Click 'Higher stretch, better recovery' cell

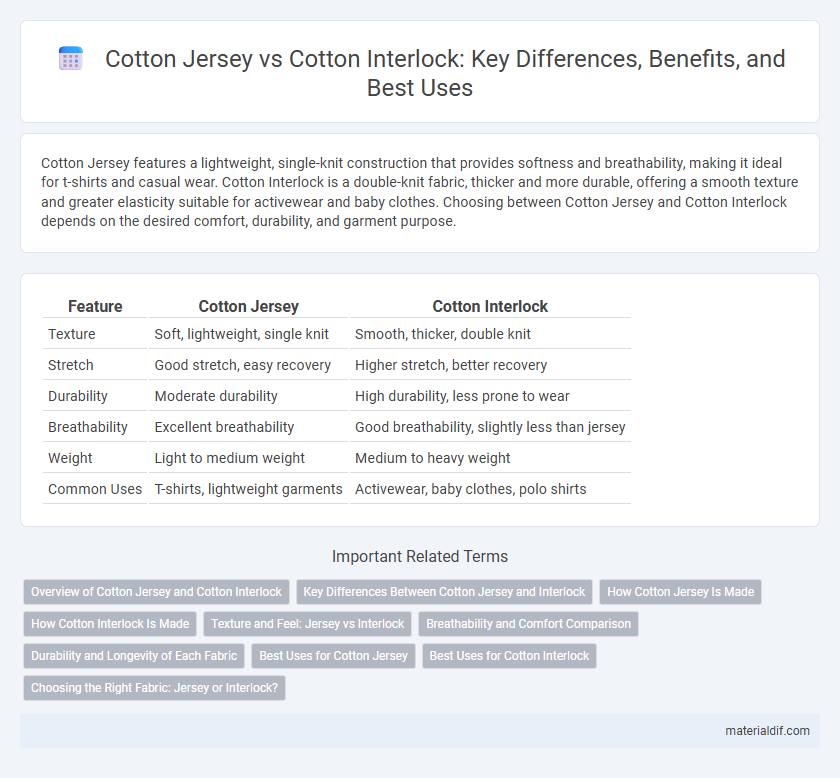490,365
